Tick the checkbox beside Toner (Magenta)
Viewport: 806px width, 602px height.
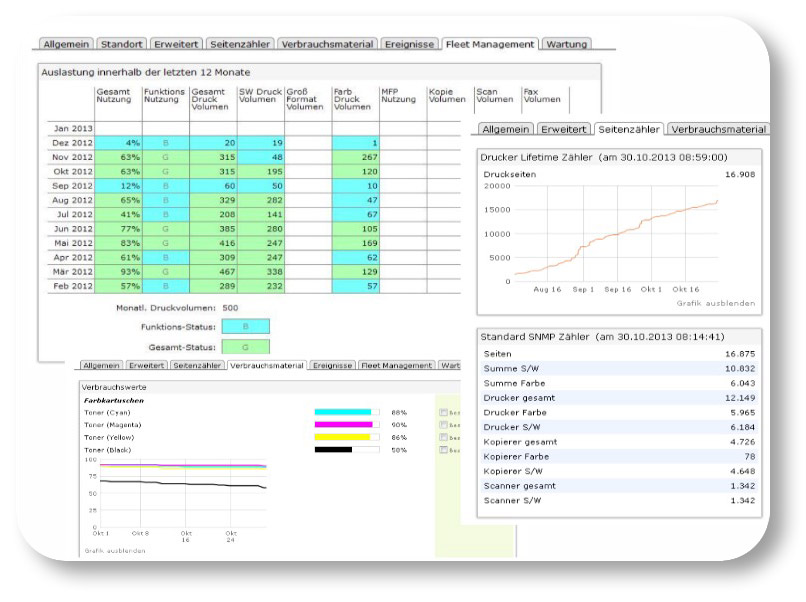(443, 425)
